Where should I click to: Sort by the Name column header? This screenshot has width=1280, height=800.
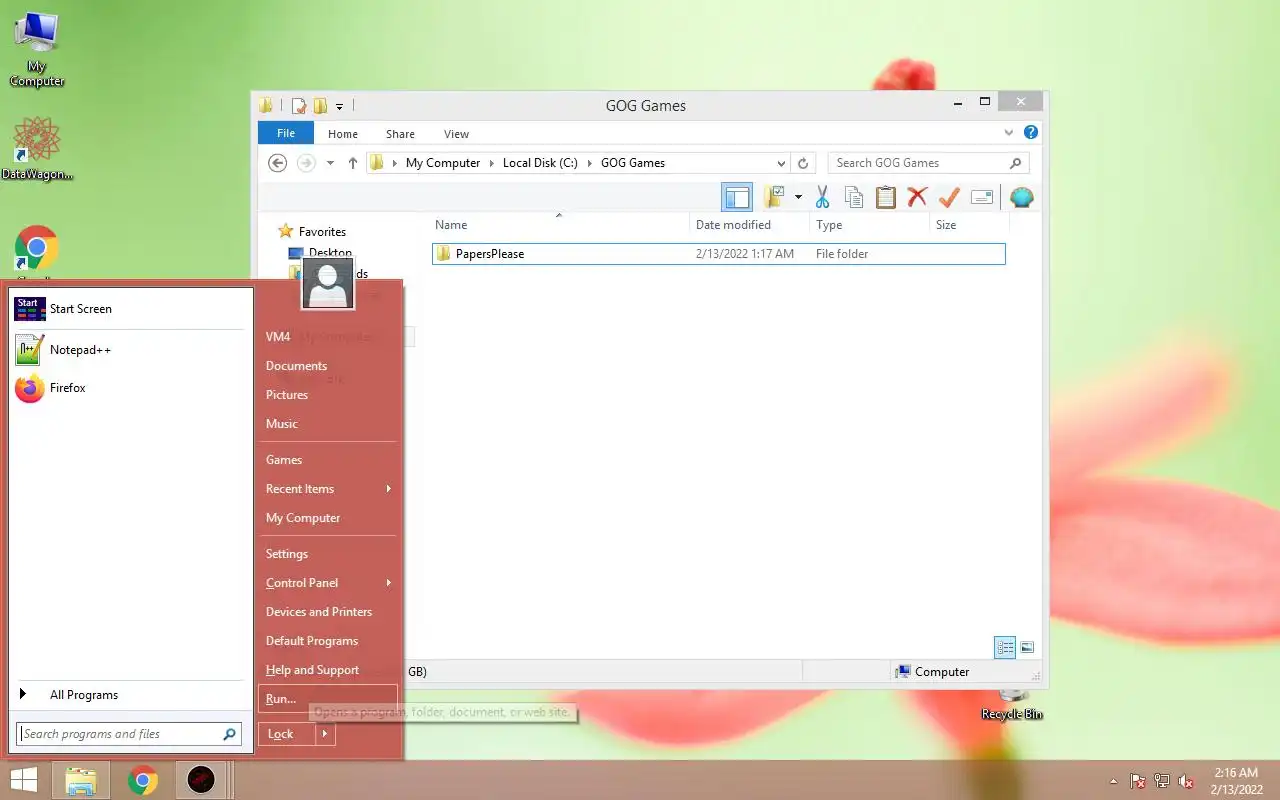coord(560,225)
